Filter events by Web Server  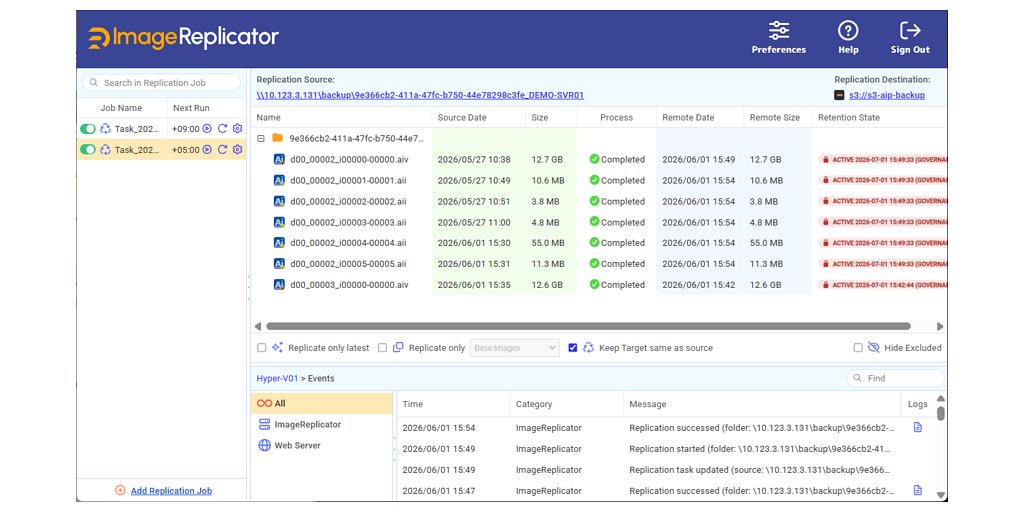[321, 445]
